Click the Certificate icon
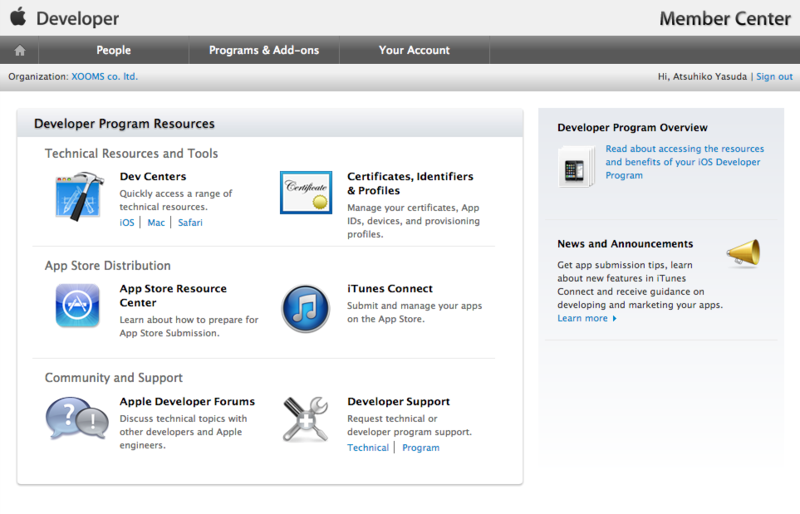This screenshot has height=514, width=800. click(x=306, y=192)
